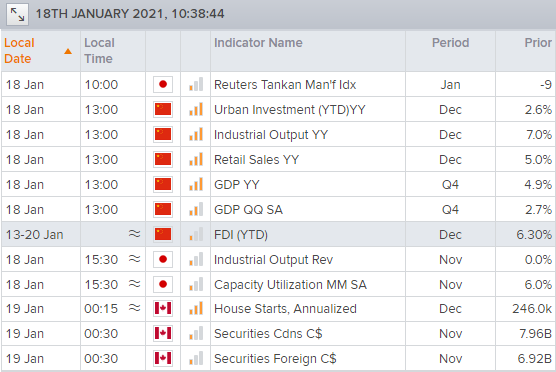Viewport: 556px width, 372px height.
Task: Sort by the Indicator Name column header
Action: click(258, 43)
